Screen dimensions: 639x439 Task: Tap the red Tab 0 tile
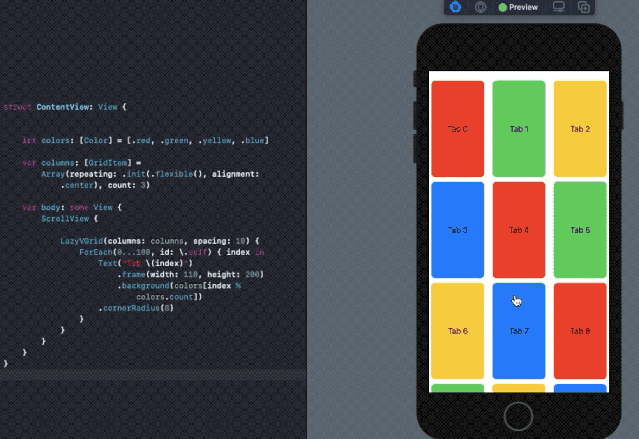(458, 129)
